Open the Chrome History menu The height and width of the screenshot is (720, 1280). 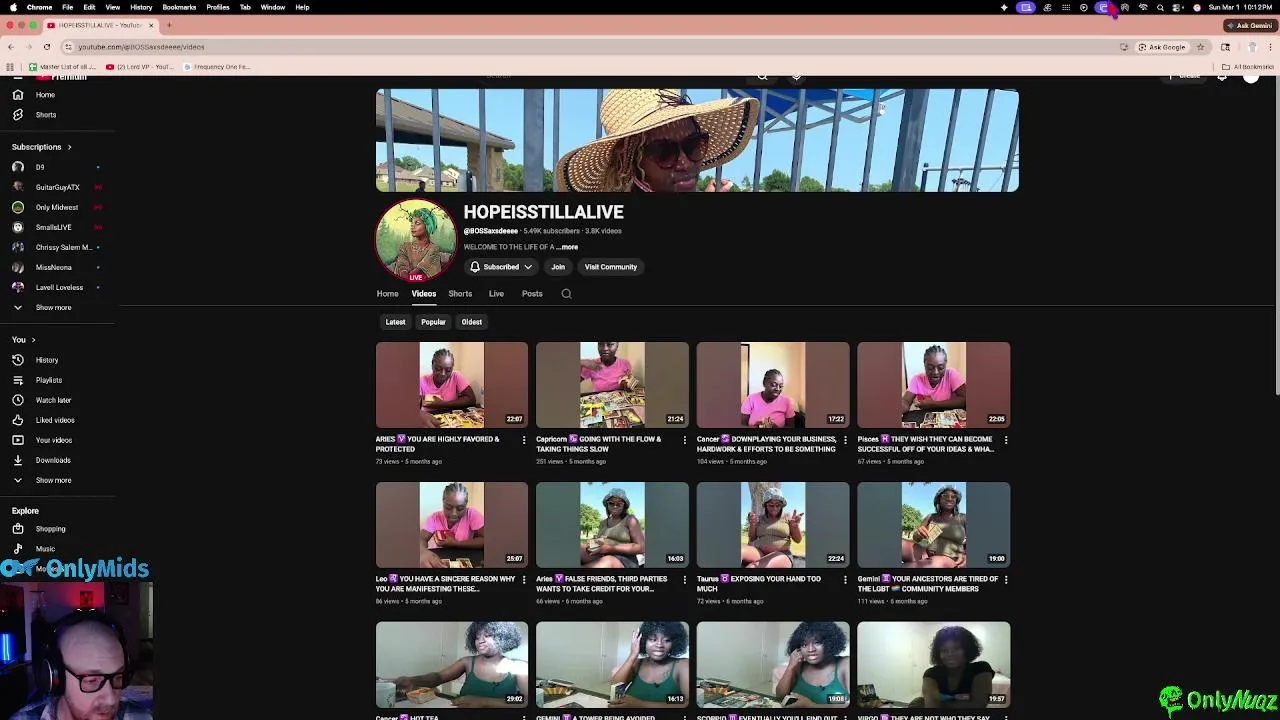point(141,7)
